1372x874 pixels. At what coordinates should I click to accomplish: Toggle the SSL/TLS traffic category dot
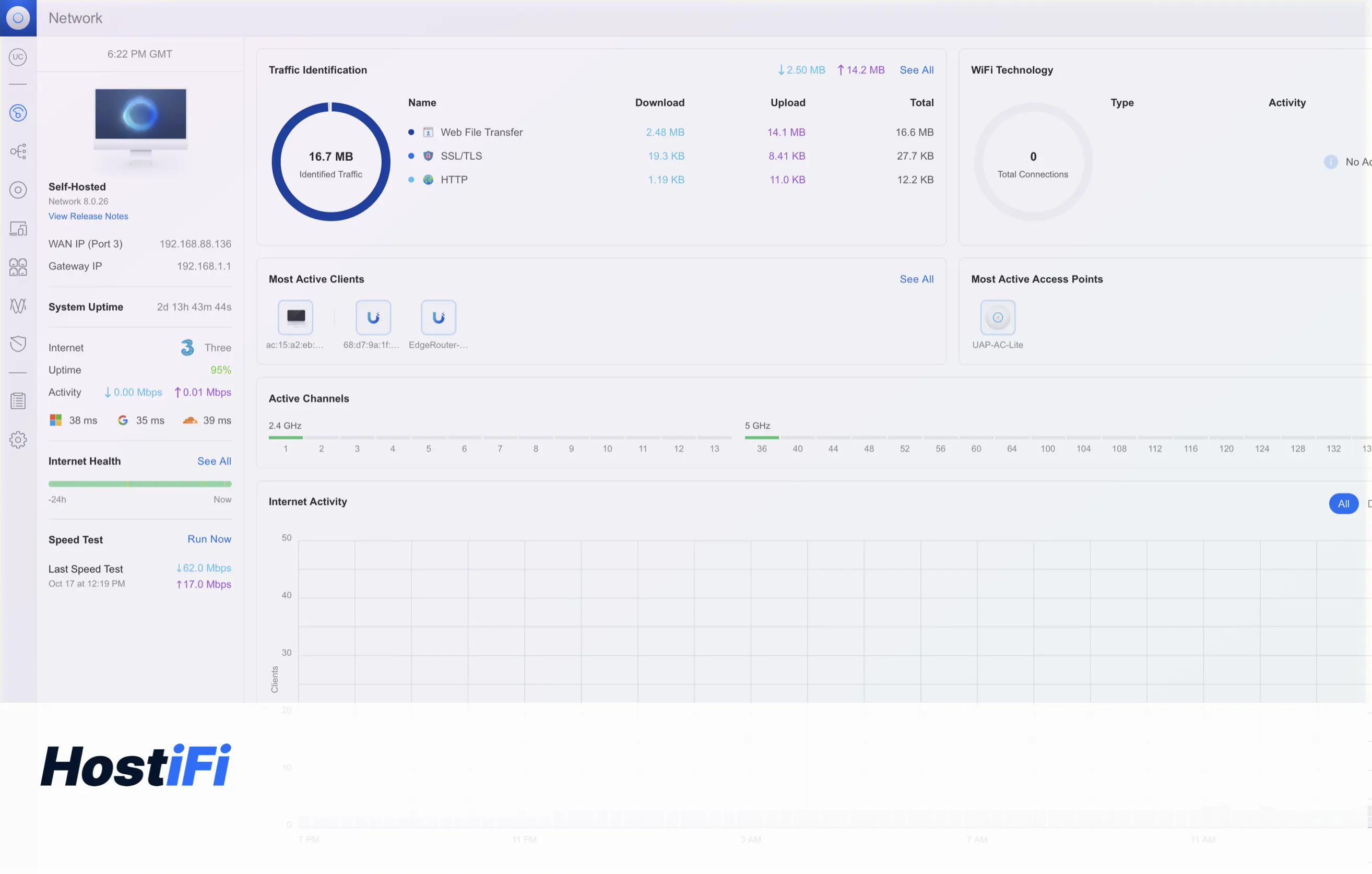tap(411, 156)
